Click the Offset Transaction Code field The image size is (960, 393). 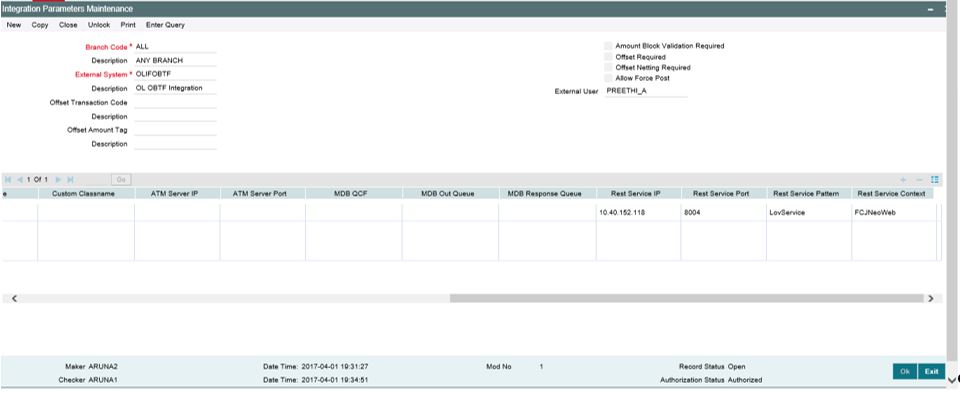coord(175,102)
